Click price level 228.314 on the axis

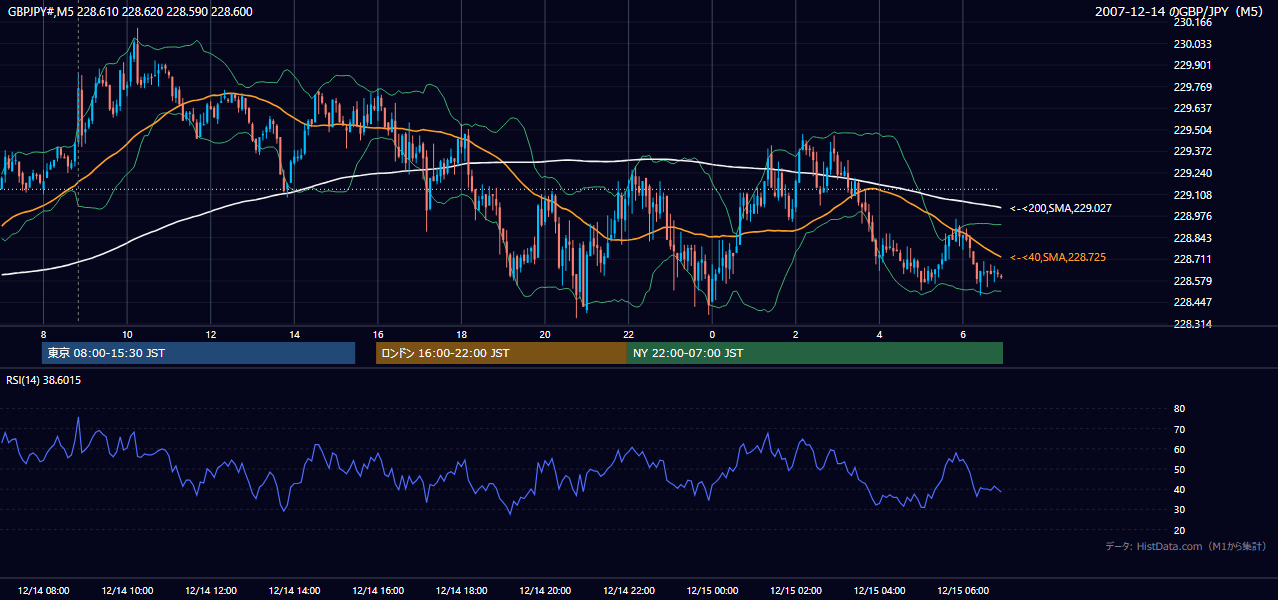[x=1192, y=324]
